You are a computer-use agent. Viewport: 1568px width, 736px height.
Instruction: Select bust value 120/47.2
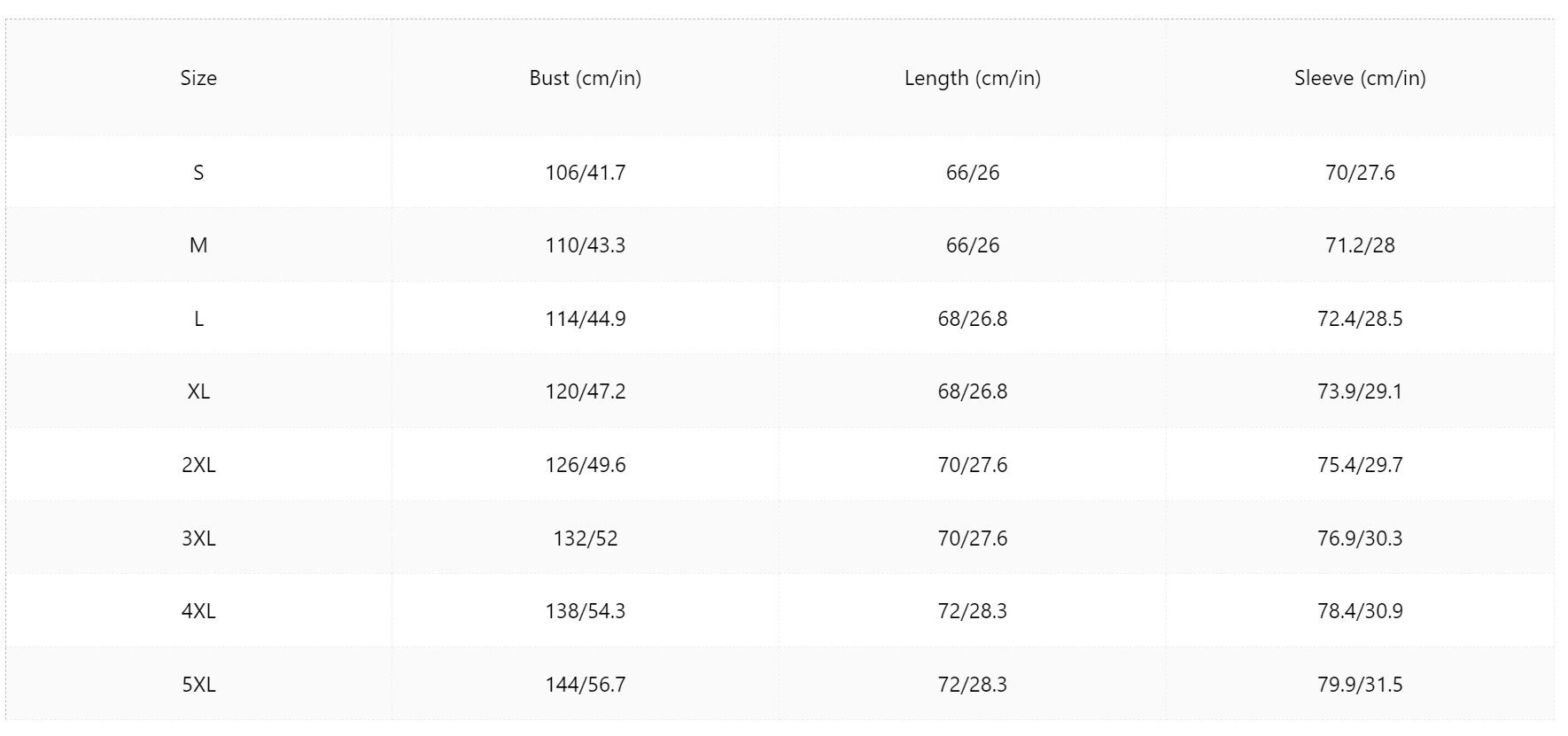point(586,391)
